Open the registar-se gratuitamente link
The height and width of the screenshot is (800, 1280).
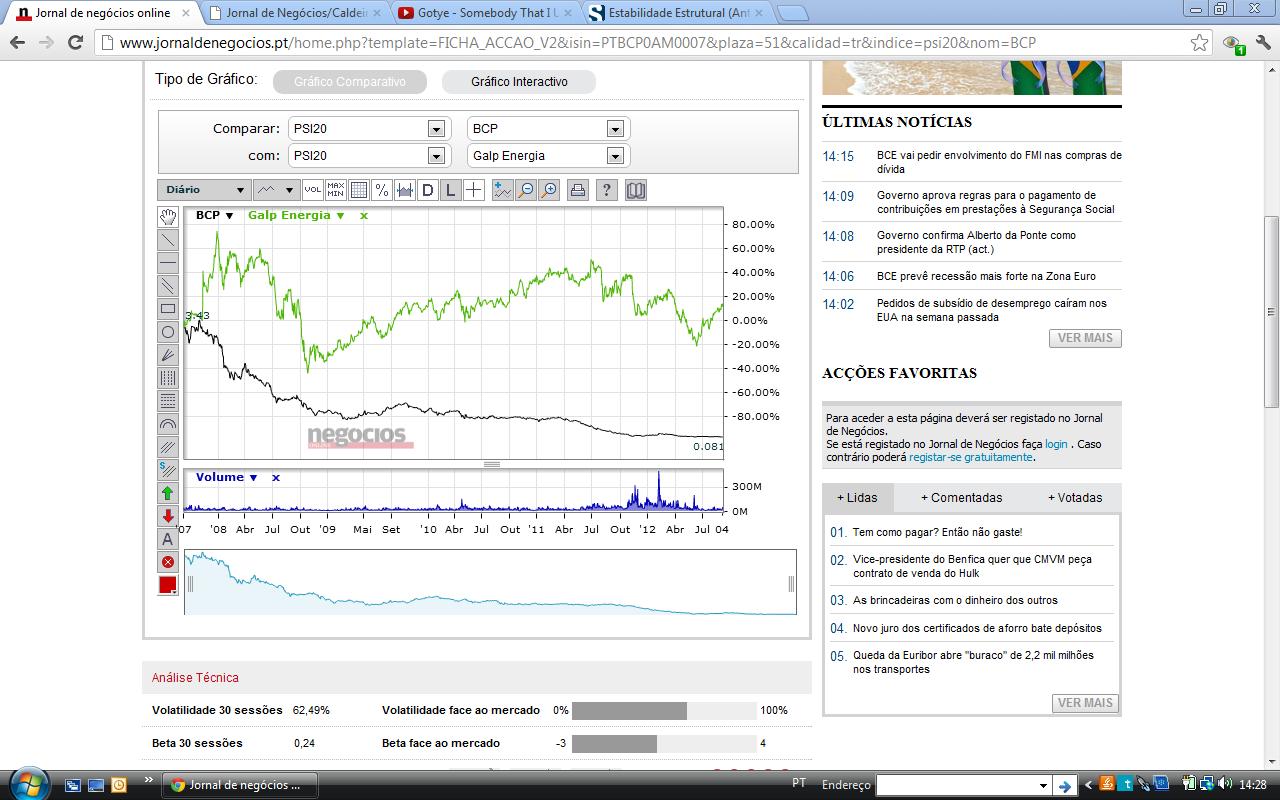coord(970,457)
